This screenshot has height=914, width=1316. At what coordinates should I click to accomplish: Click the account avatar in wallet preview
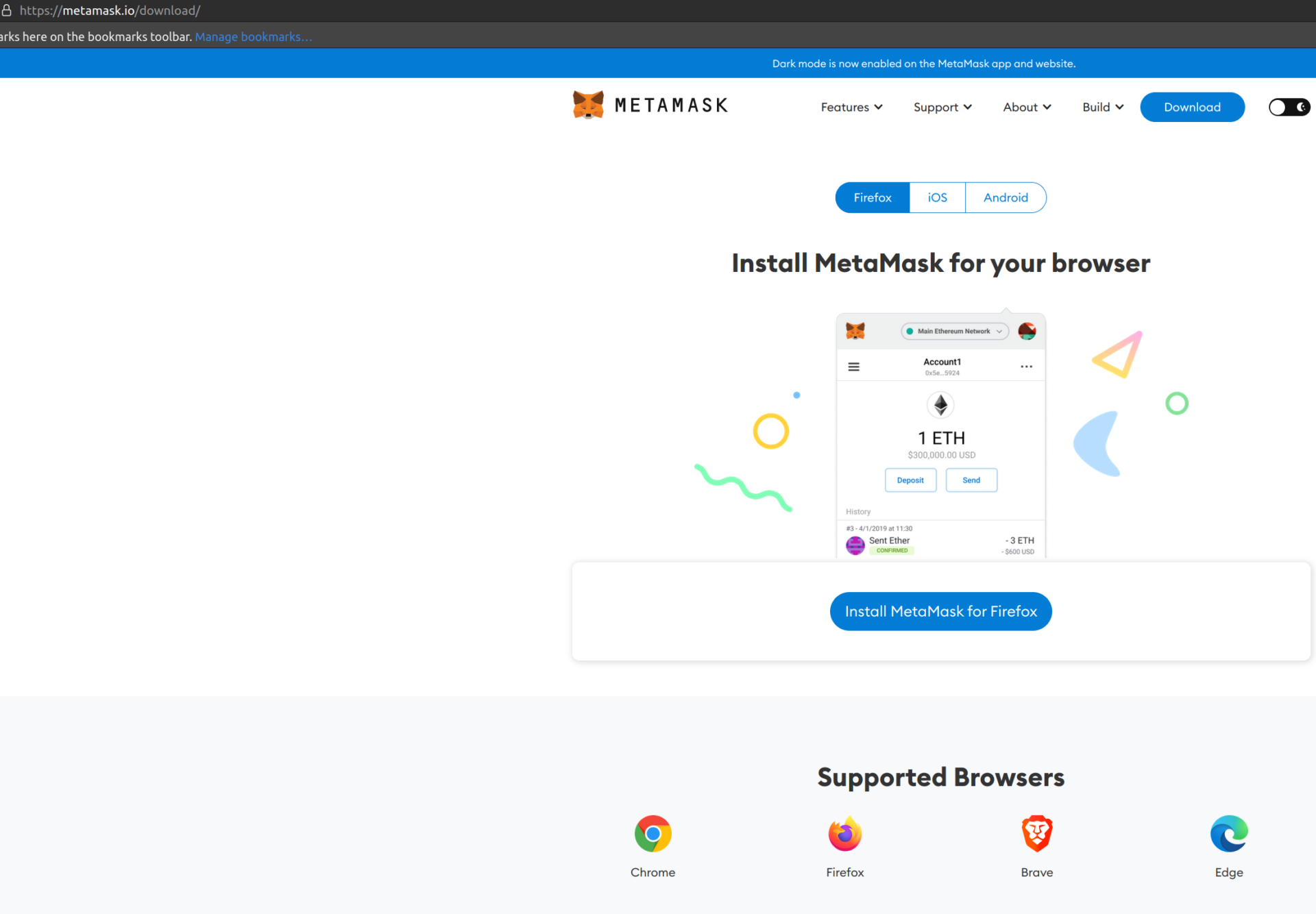coord(1027,331)
